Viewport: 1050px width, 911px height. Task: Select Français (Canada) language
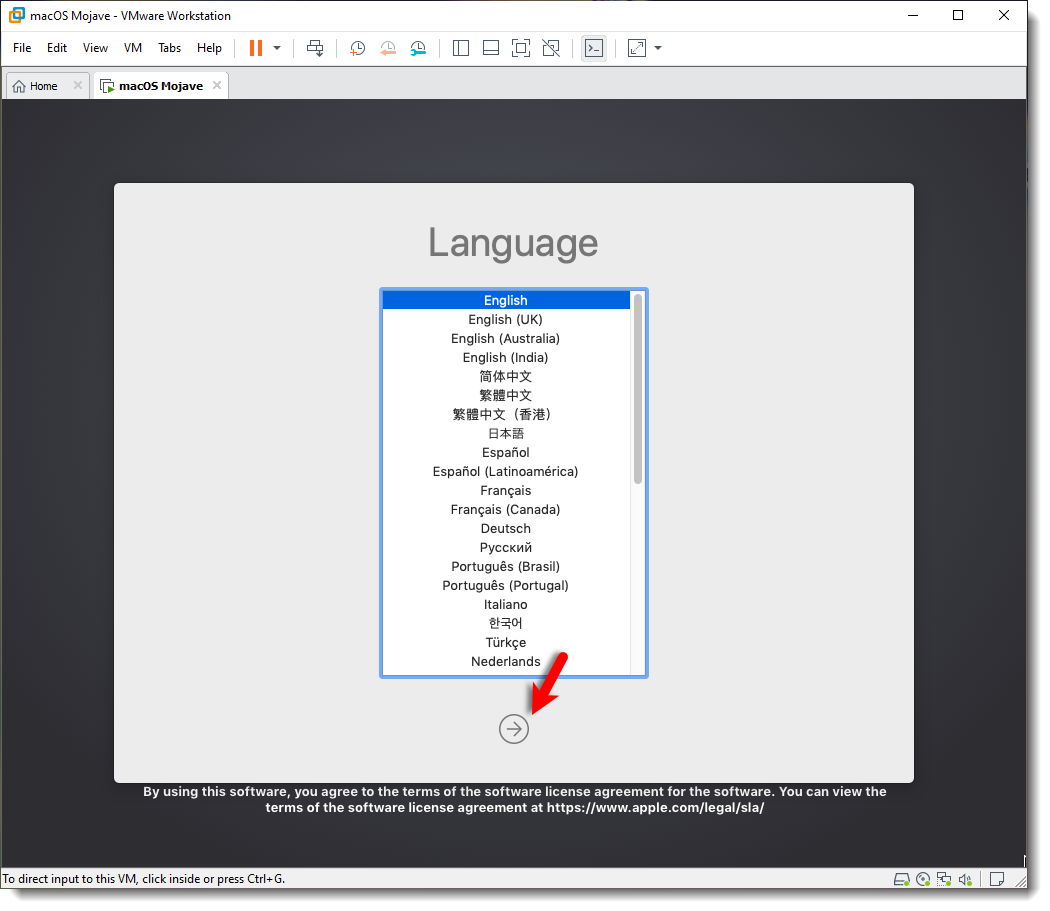506,510
